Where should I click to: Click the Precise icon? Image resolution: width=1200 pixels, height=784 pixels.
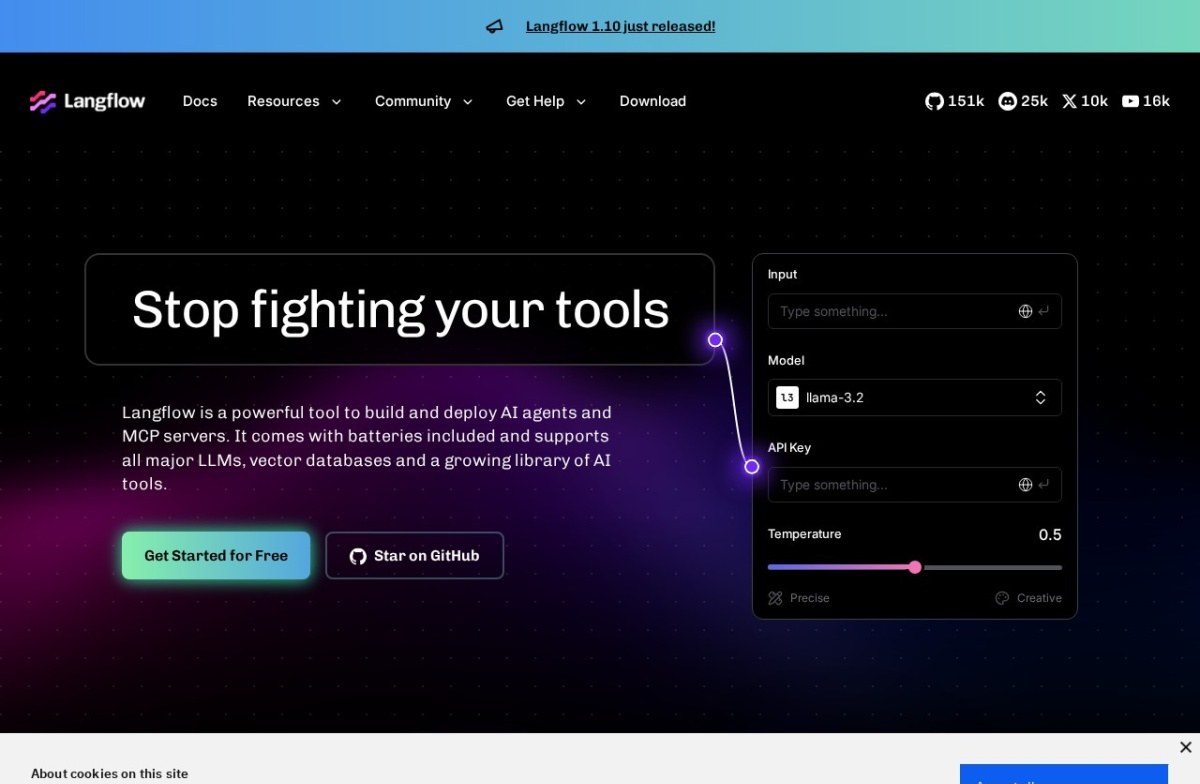(x=775, y=598)
